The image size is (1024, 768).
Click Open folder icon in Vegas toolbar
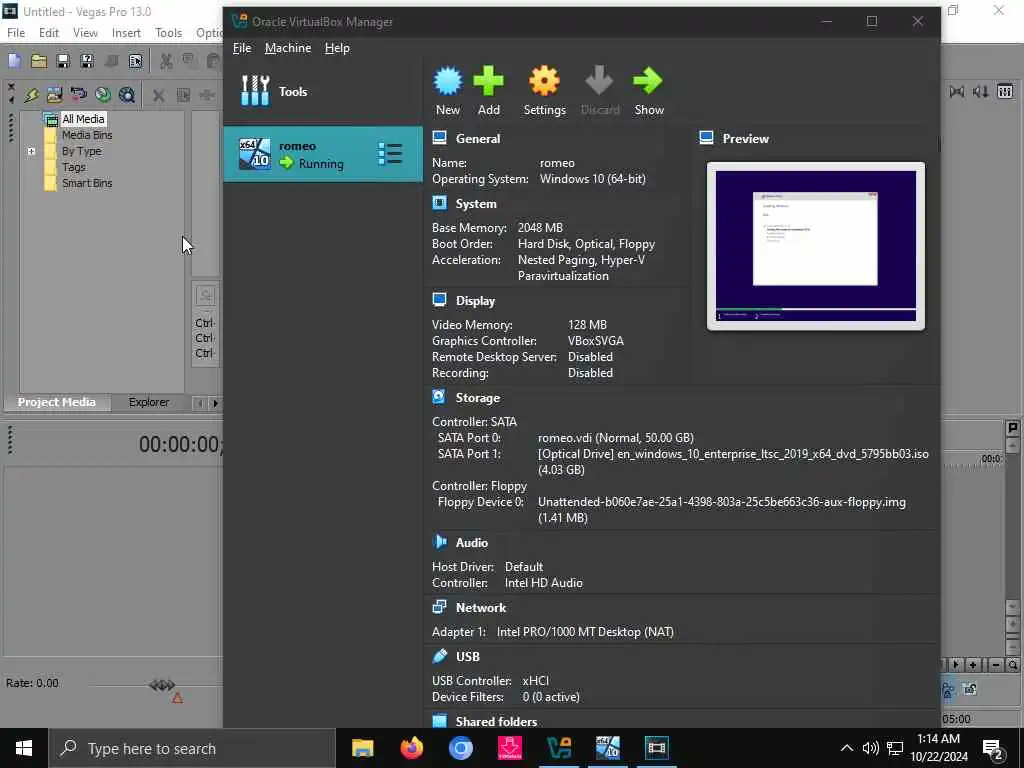pos(39,61)
